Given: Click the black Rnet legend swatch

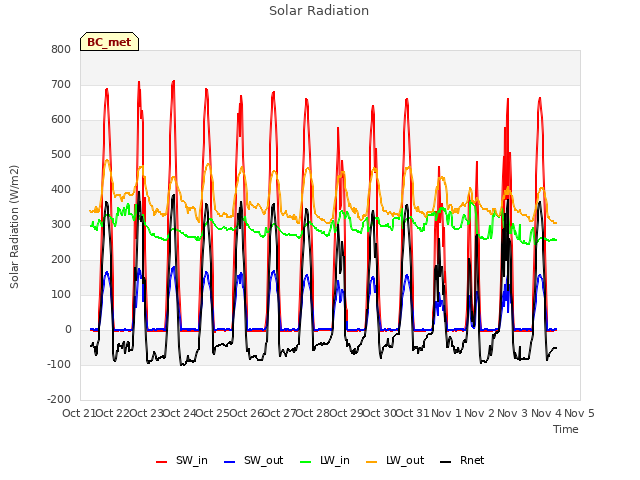Looking at the screenshot, I should (x=446, y=462).
